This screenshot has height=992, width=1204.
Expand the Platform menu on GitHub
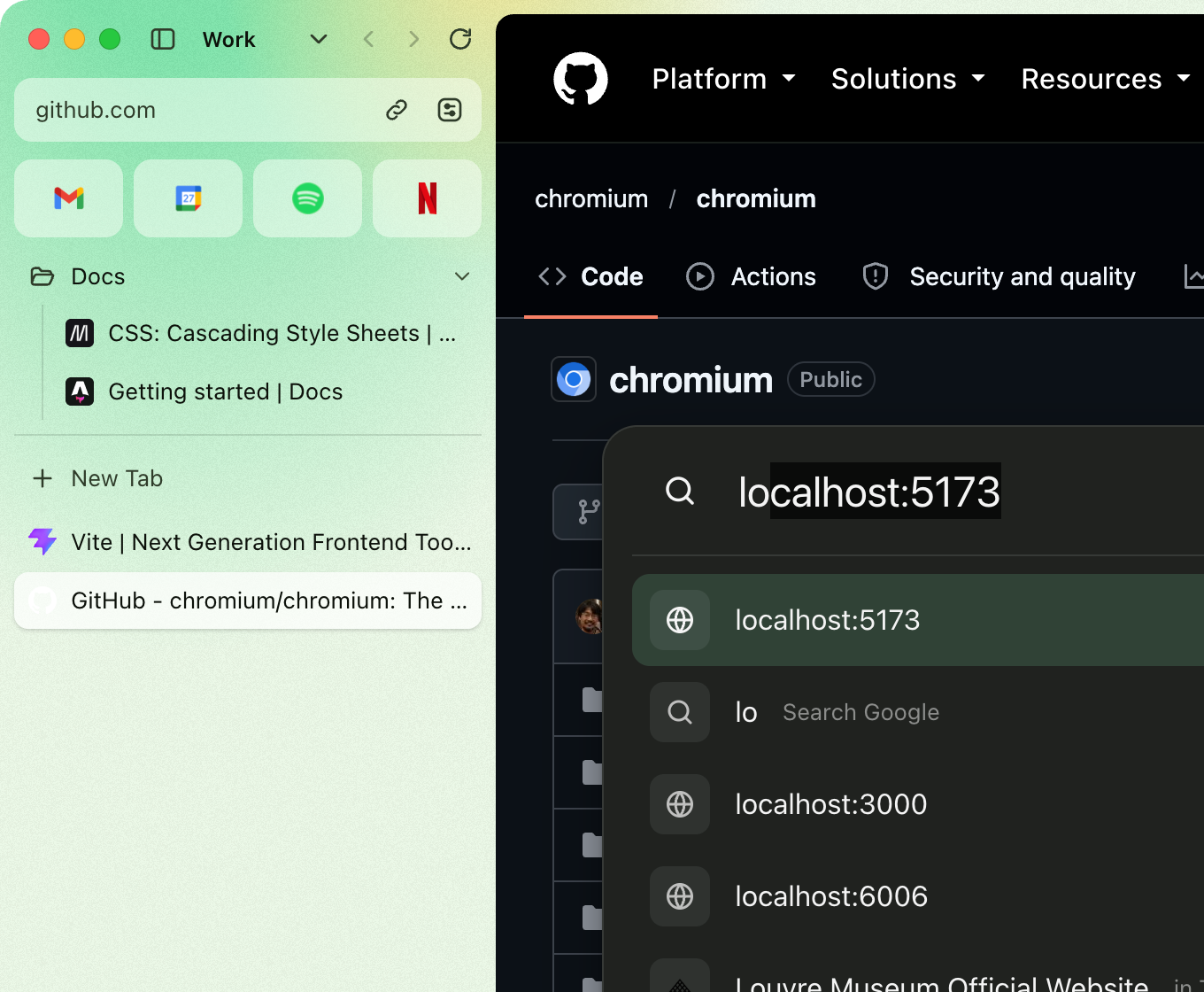point(724,79)
